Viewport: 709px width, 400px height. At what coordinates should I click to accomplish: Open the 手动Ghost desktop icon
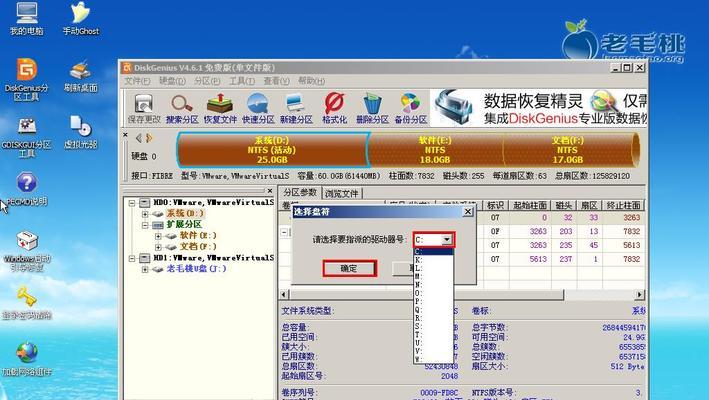(x=80, y=18)
